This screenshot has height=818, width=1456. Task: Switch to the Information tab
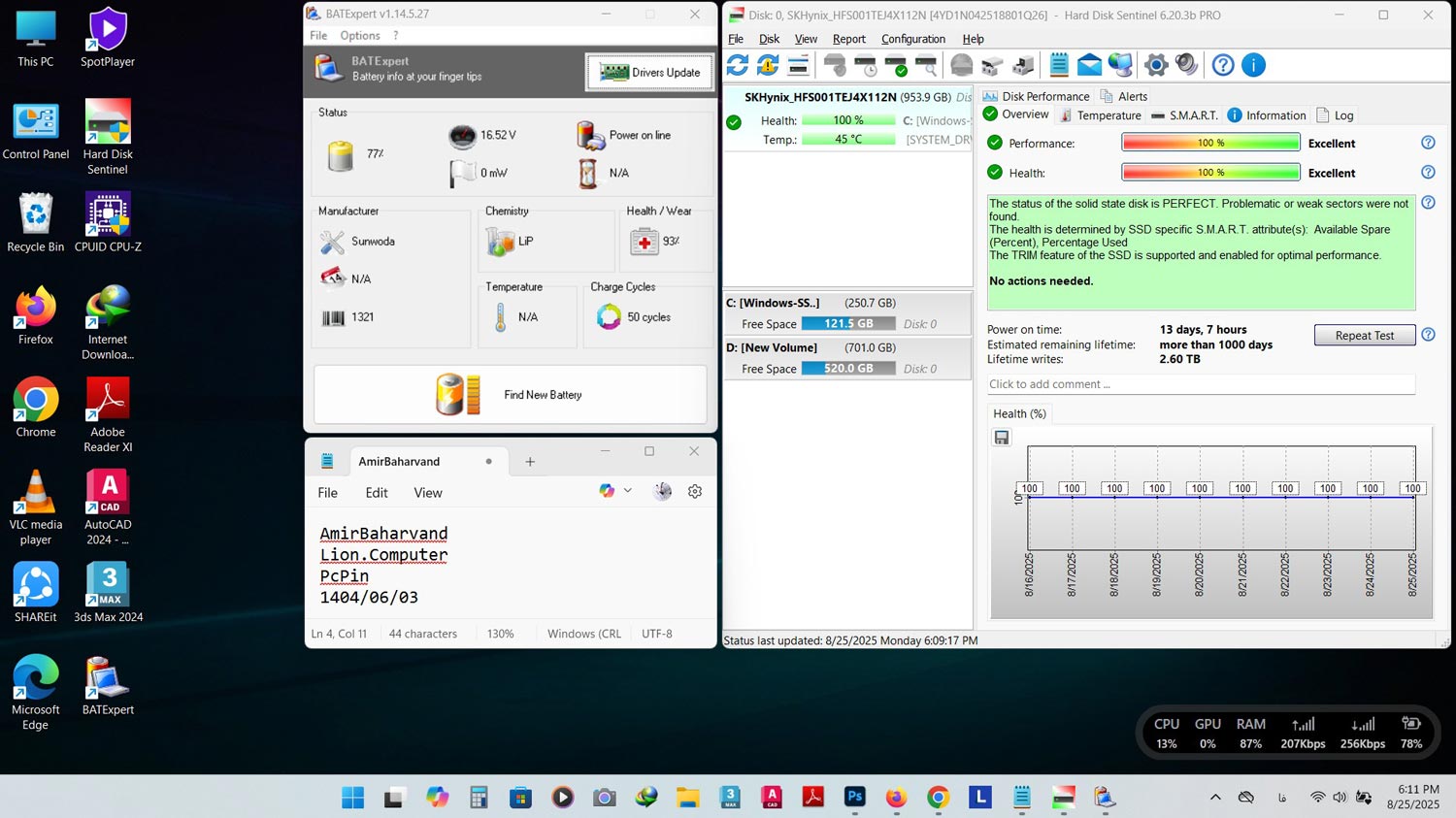1267,115
